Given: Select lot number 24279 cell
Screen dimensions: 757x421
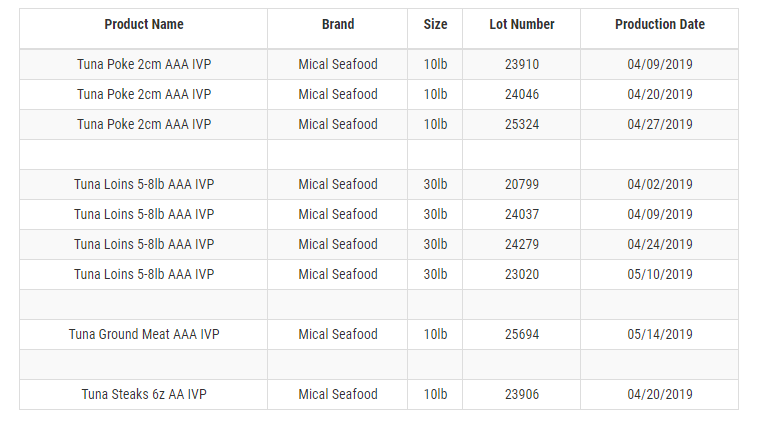Looking at the screenshot, I should point(522,244).
